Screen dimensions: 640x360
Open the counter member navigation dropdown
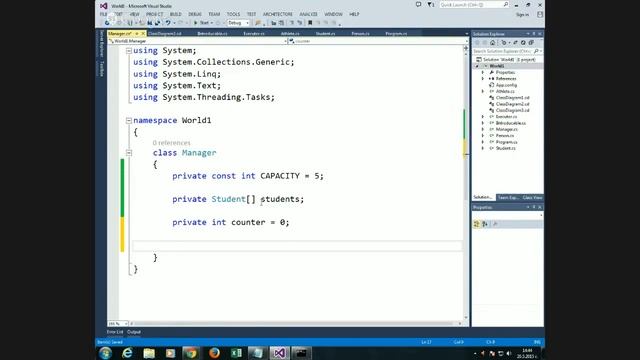pos(378,41)
